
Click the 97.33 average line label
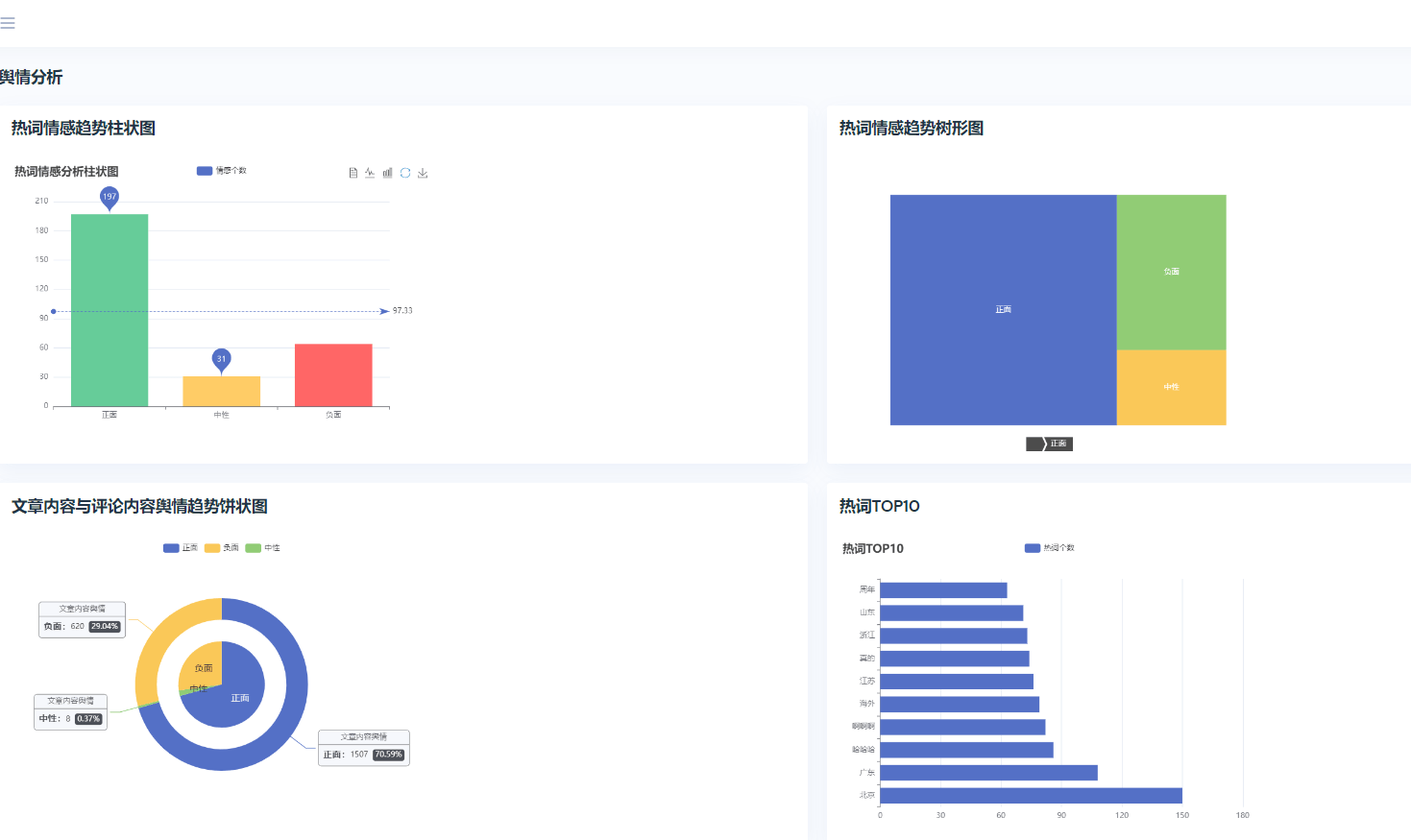[x=402, y=311]
